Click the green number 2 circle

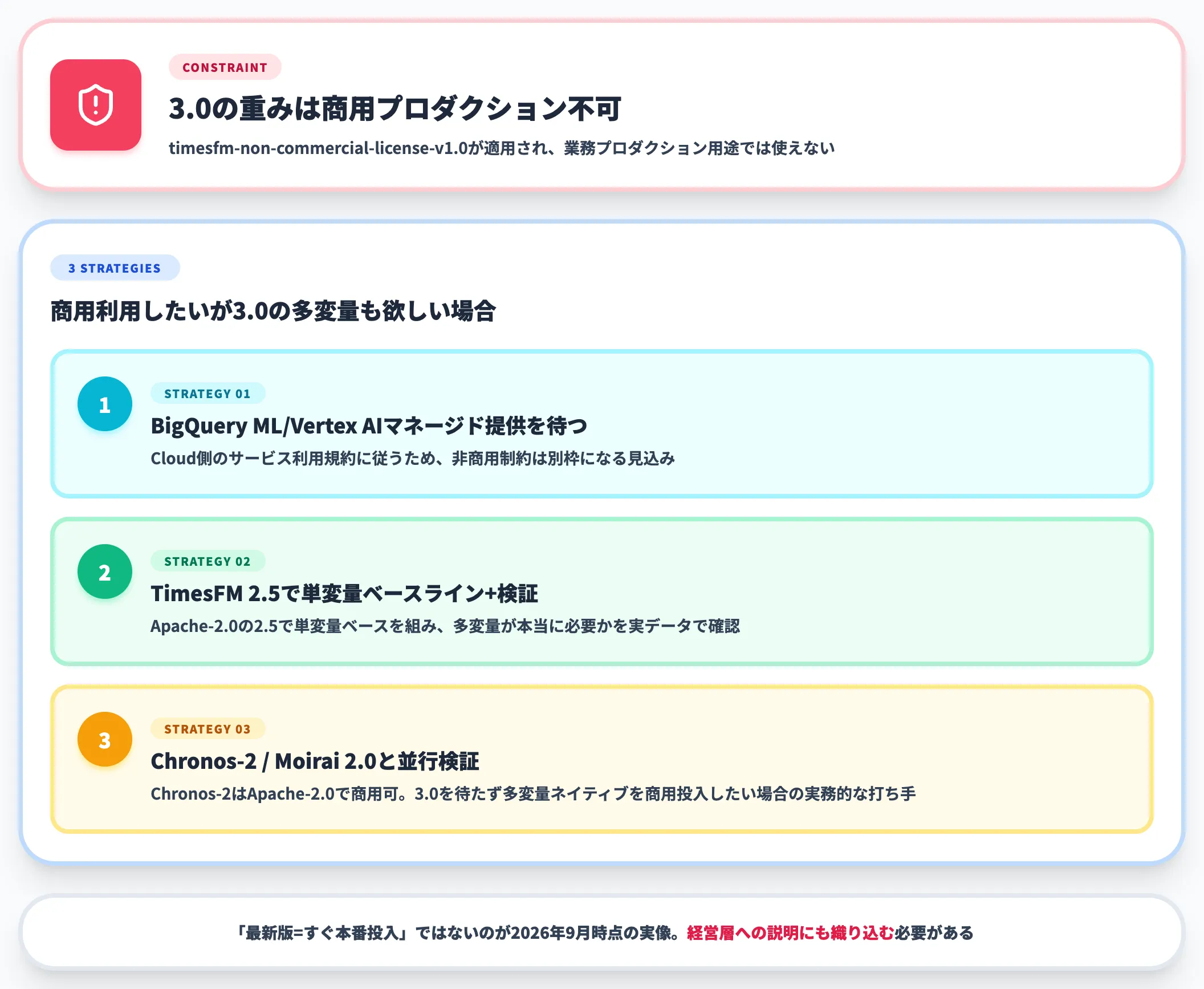105,571
